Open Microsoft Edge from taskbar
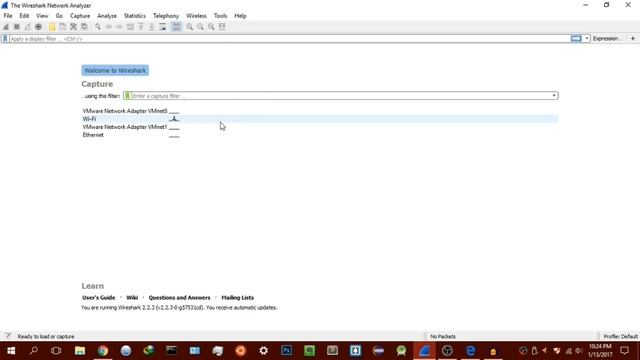Image resolution: width=640 pixels, height=360 pixels. (x=471, y=351)
